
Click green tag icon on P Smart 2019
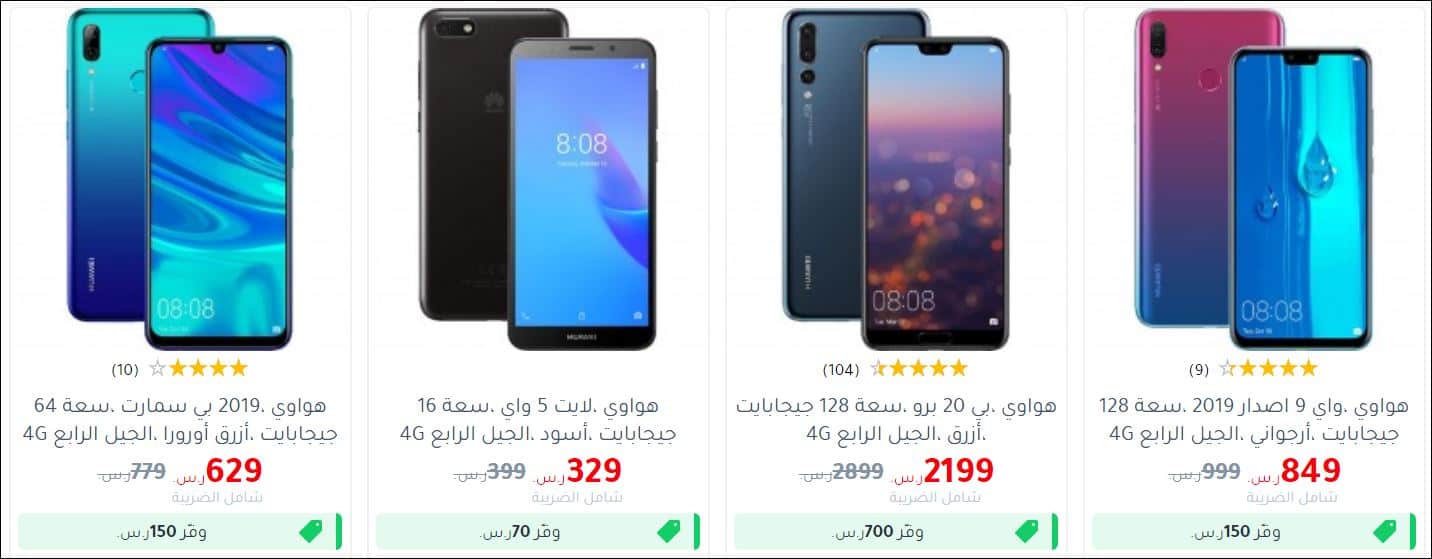[311, 531]
